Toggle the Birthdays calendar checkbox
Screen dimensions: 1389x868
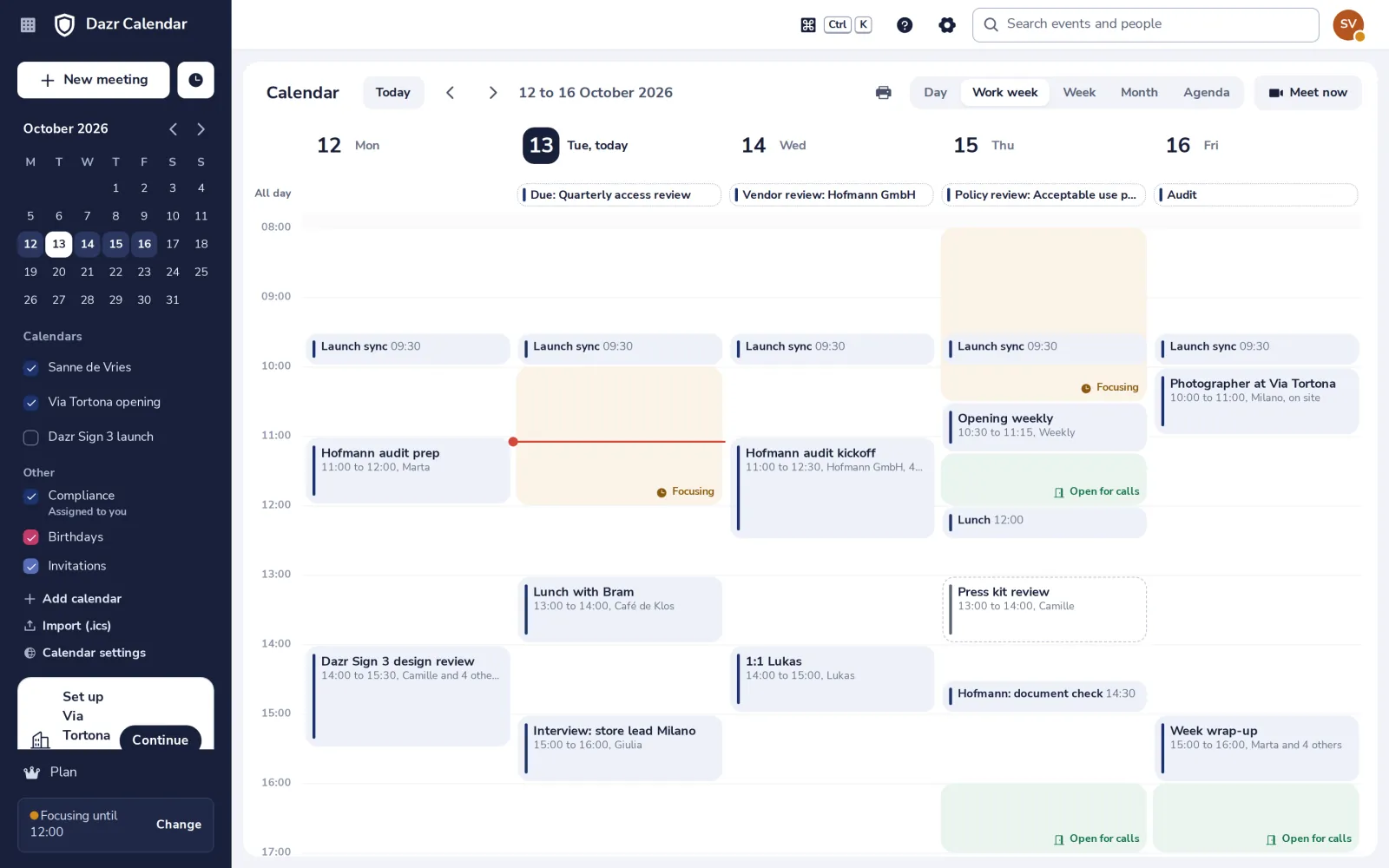pos(31,537)
